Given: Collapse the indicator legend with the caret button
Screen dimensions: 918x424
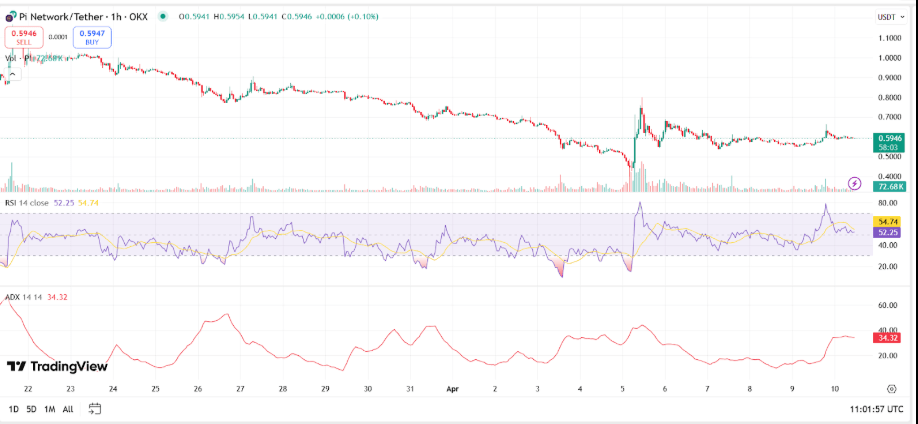Looking at the screenshot, I should [x=14, y=74].
